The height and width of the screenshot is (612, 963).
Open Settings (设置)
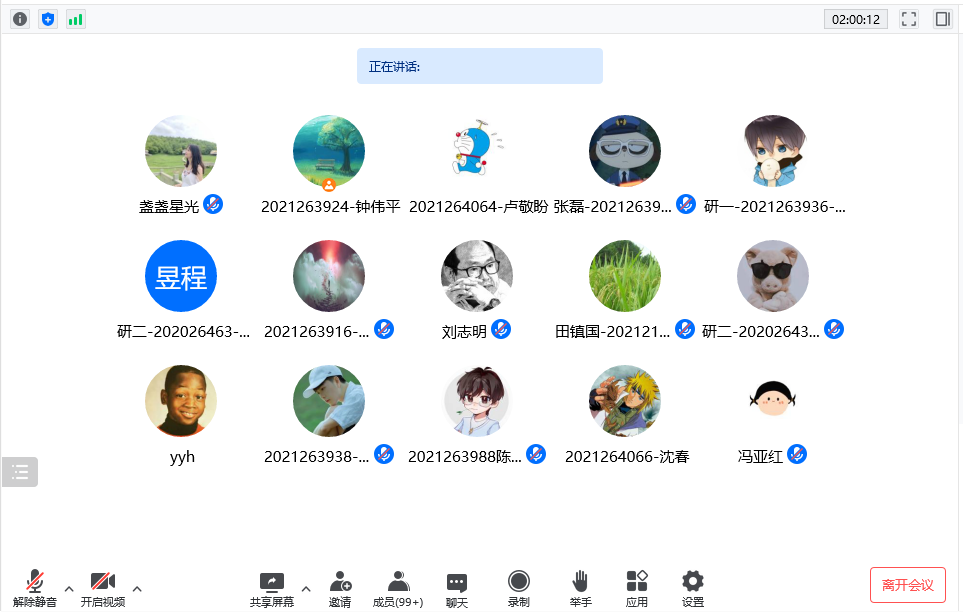693,588
